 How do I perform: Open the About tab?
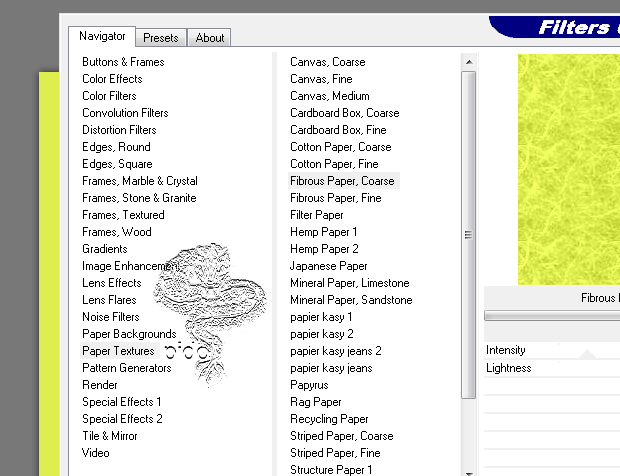click(x=210, y=38)
